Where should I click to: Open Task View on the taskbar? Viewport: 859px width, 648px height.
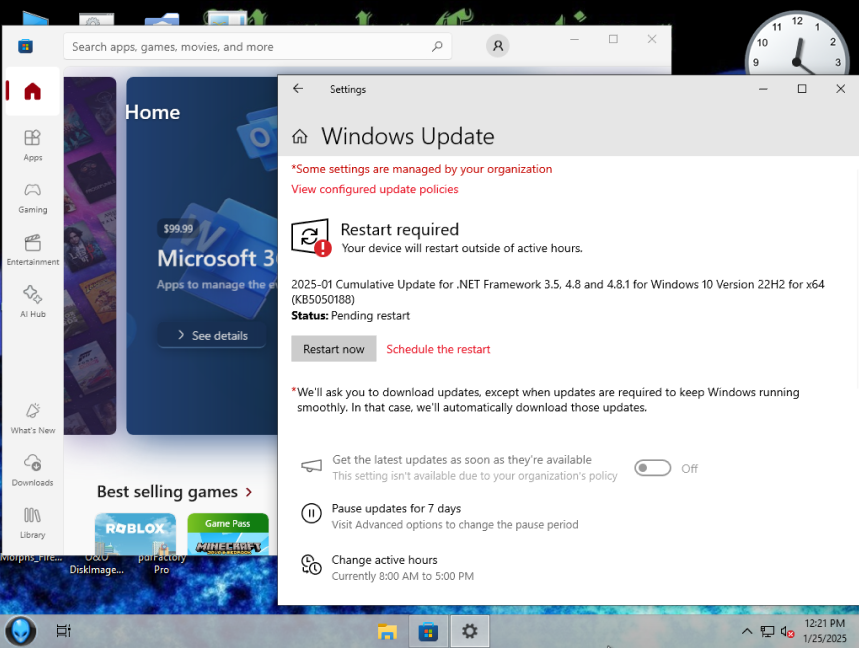[64, 631]
